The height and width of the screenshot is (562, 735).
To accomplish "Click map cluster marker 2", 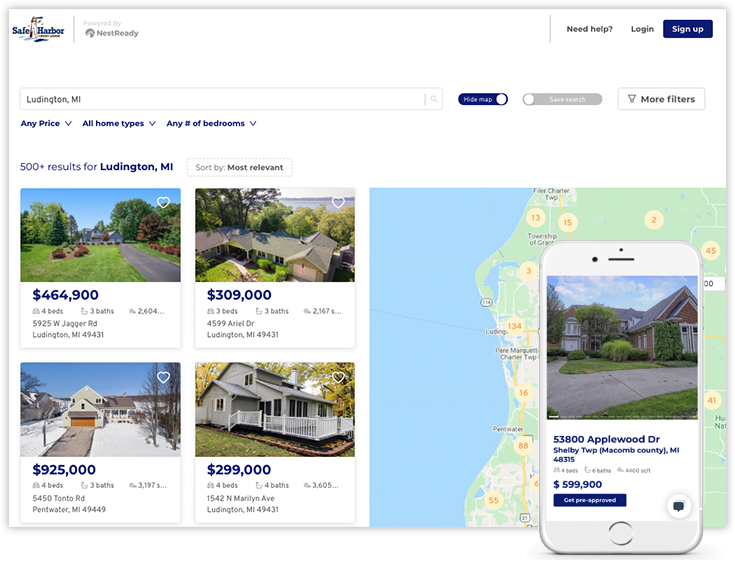I will click(x=653, y=219).
